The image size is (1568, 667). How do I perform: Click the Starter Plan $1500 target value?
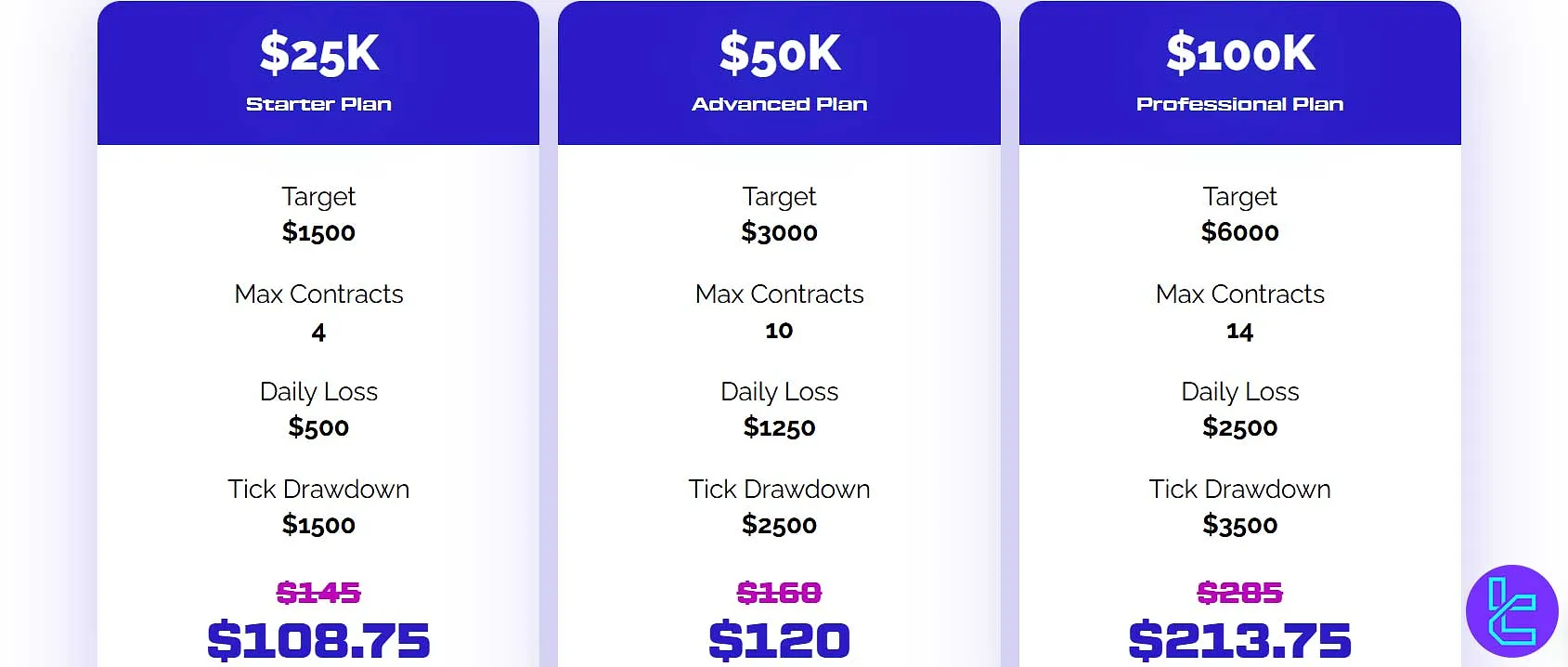[x=318, y=232]
